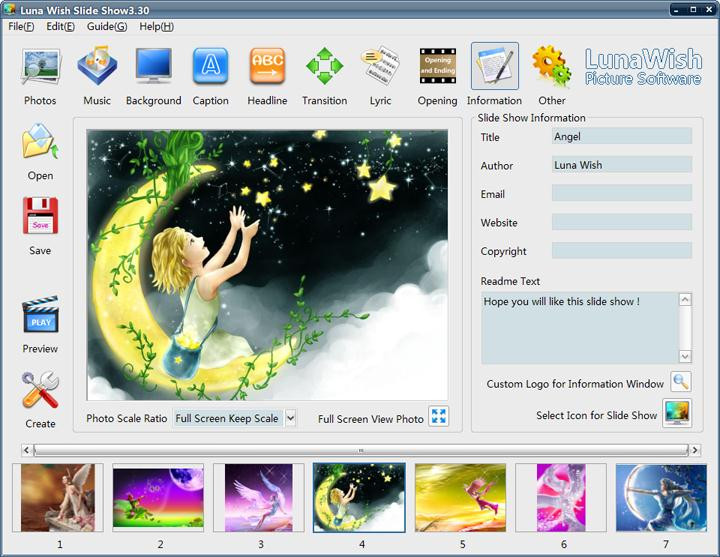Open the Edit menu
The width and height of the screenshot is (720, 557).
pyautogui.click(x=60, y=27)
